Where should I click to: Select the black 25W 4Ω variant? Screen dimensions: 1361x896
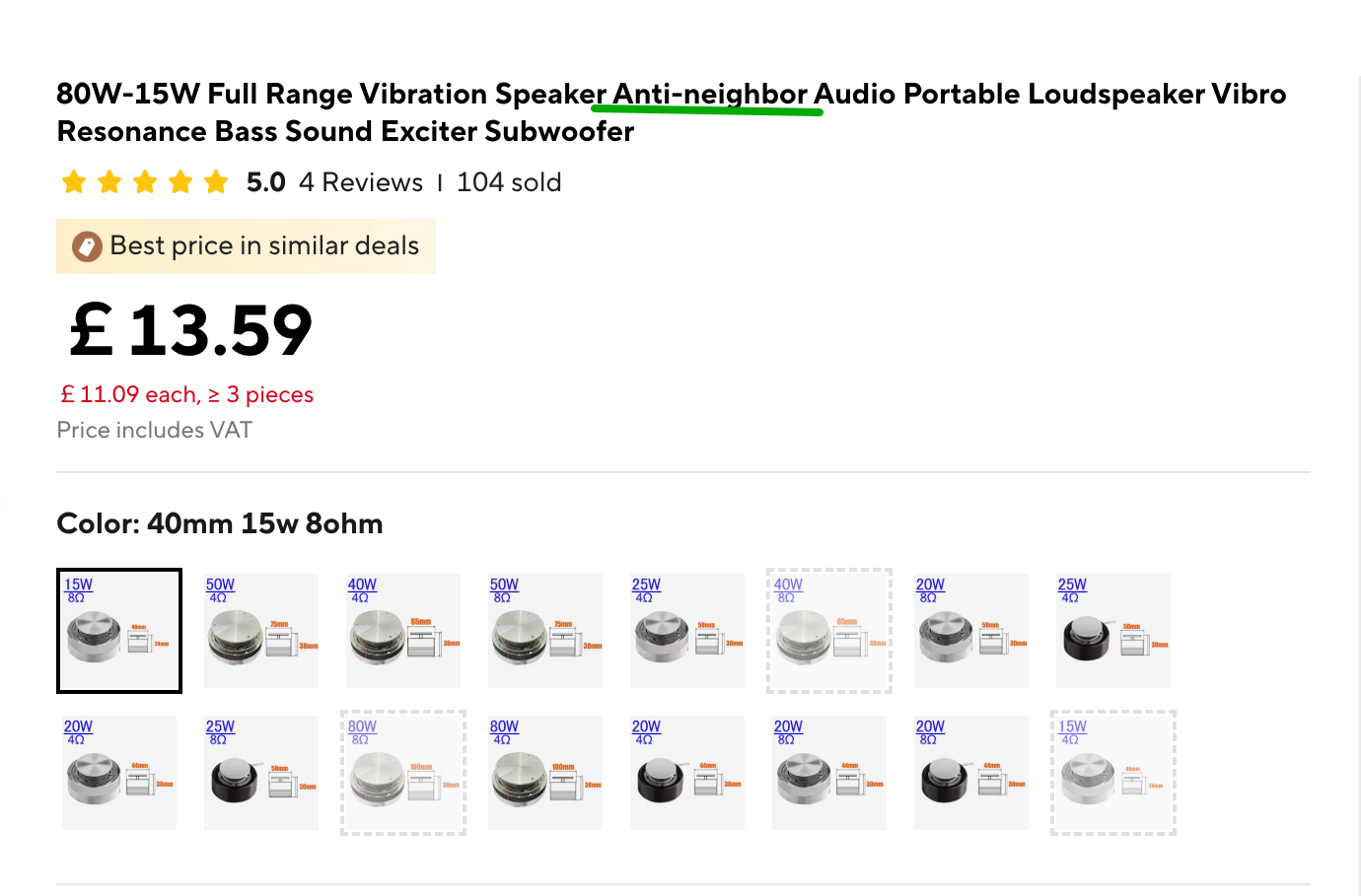[1113, 631]
